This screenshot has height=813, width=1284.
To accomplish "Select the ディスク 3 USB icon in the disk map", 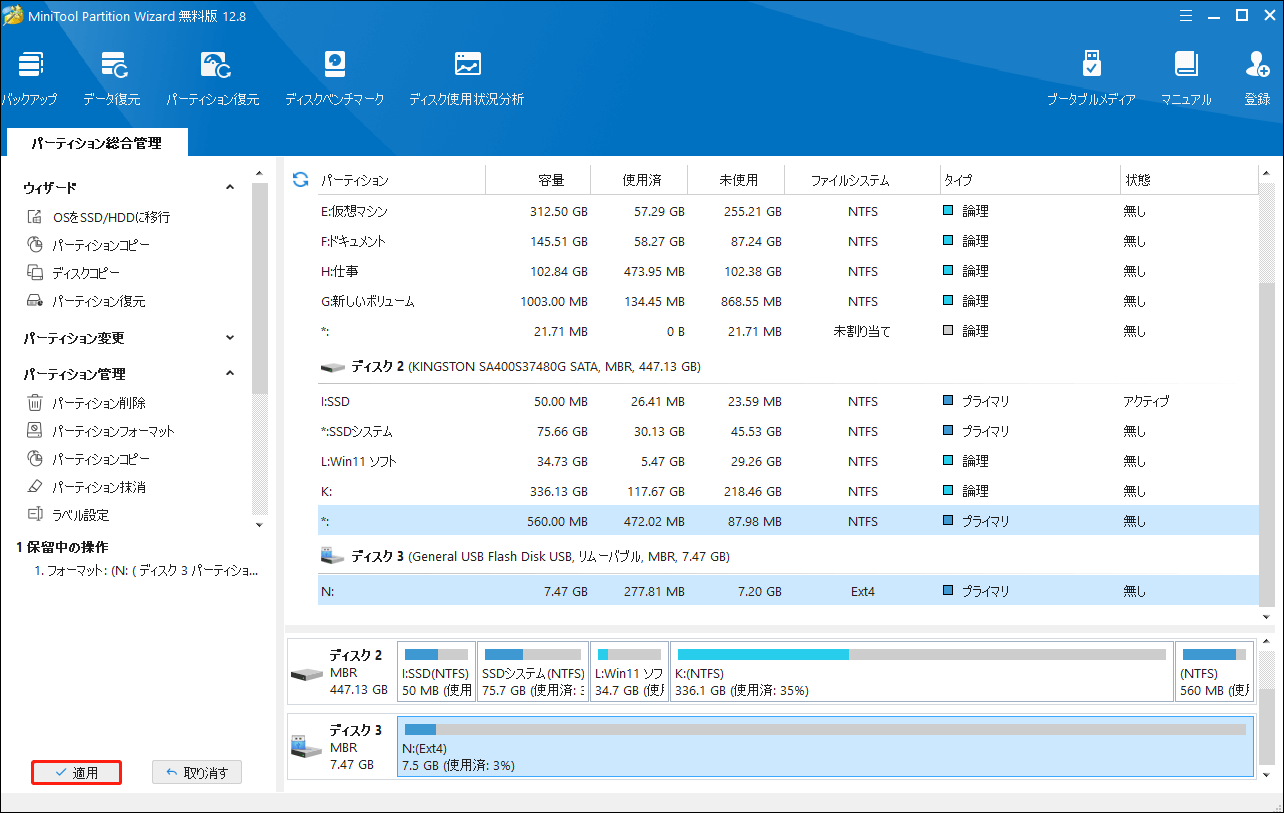I will click(304, 747).
